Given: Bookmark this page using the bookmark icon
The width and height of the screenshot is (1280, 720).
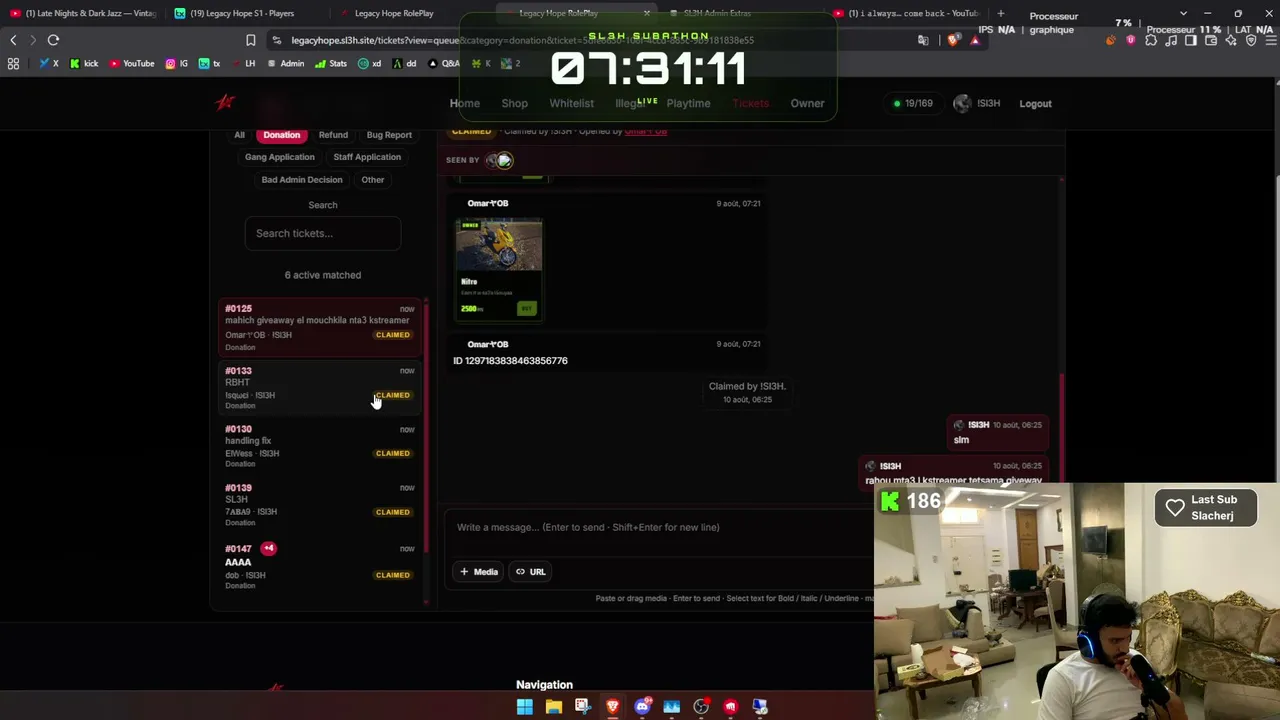Looking at the screenshot, I should (x=251, y=40).
